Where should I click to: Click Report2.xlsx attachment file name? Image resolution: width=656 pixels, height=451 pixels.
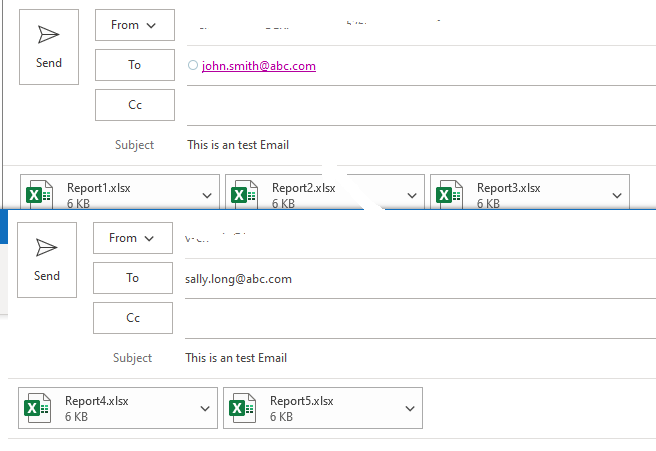[304, 188]
